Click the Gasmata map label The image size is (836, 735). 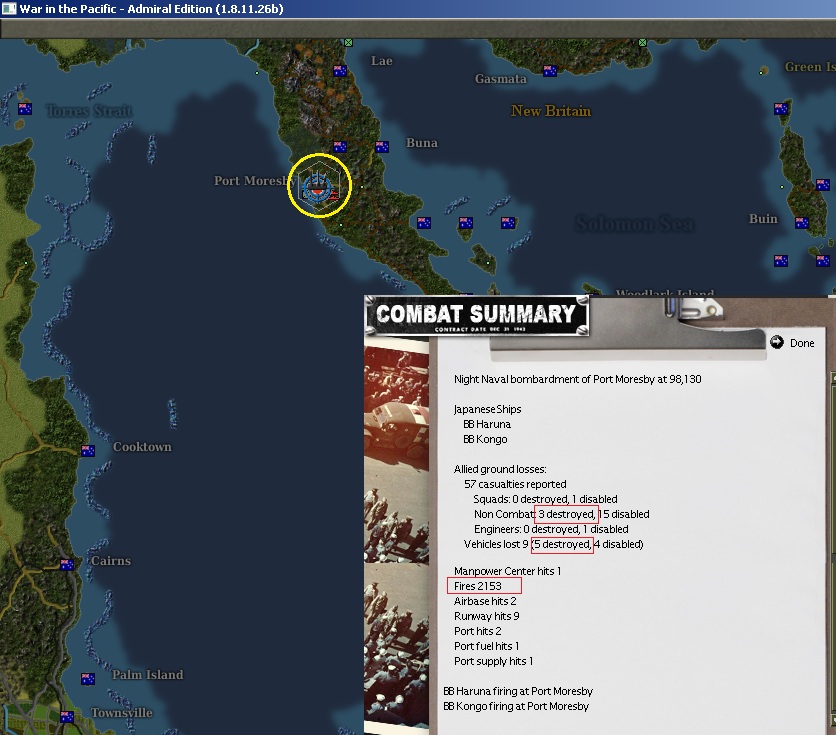[x=501, y=79]
